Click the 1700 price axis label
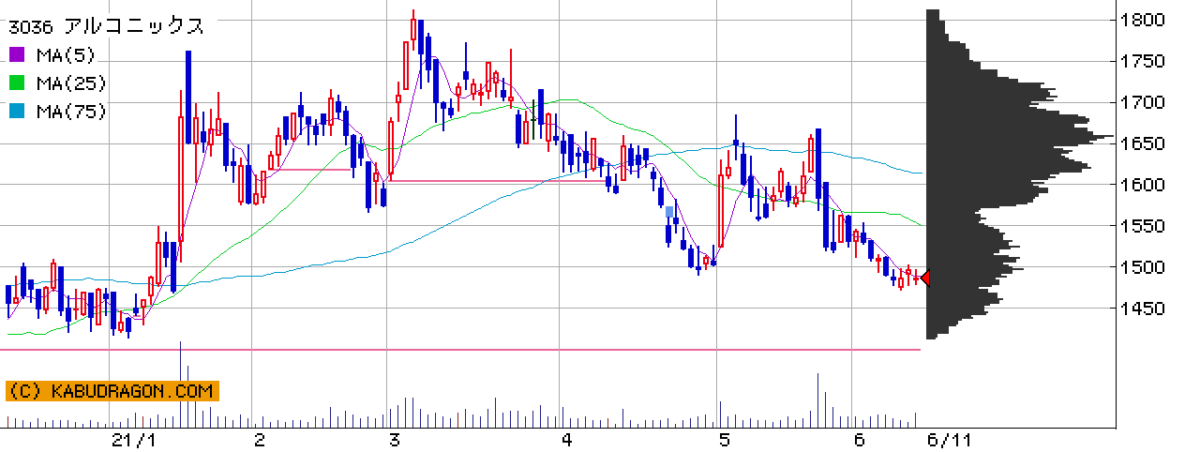The height and width of the screenshot is (452, 1200). (1143, 102)
